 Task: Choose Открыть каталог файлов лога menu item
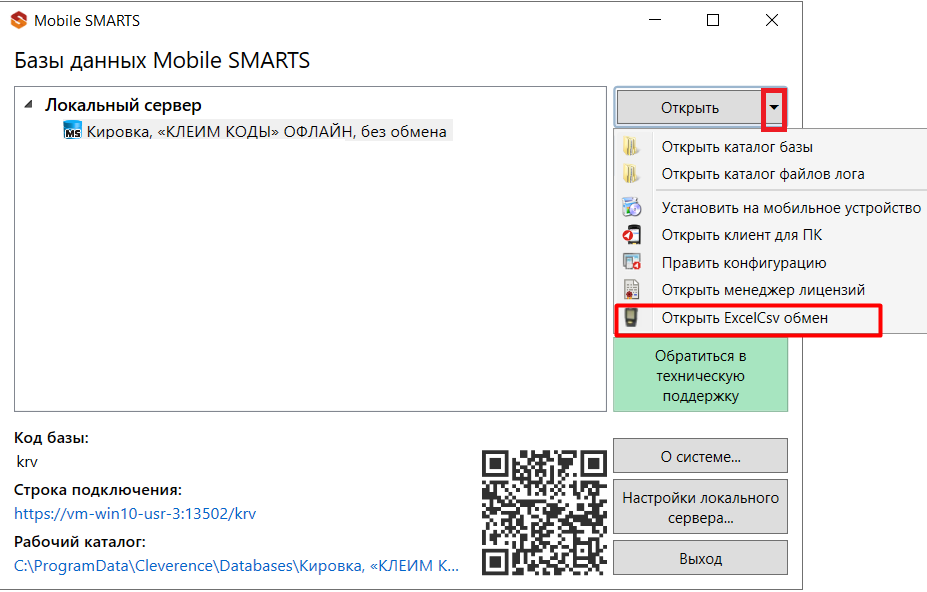(772, 174)
